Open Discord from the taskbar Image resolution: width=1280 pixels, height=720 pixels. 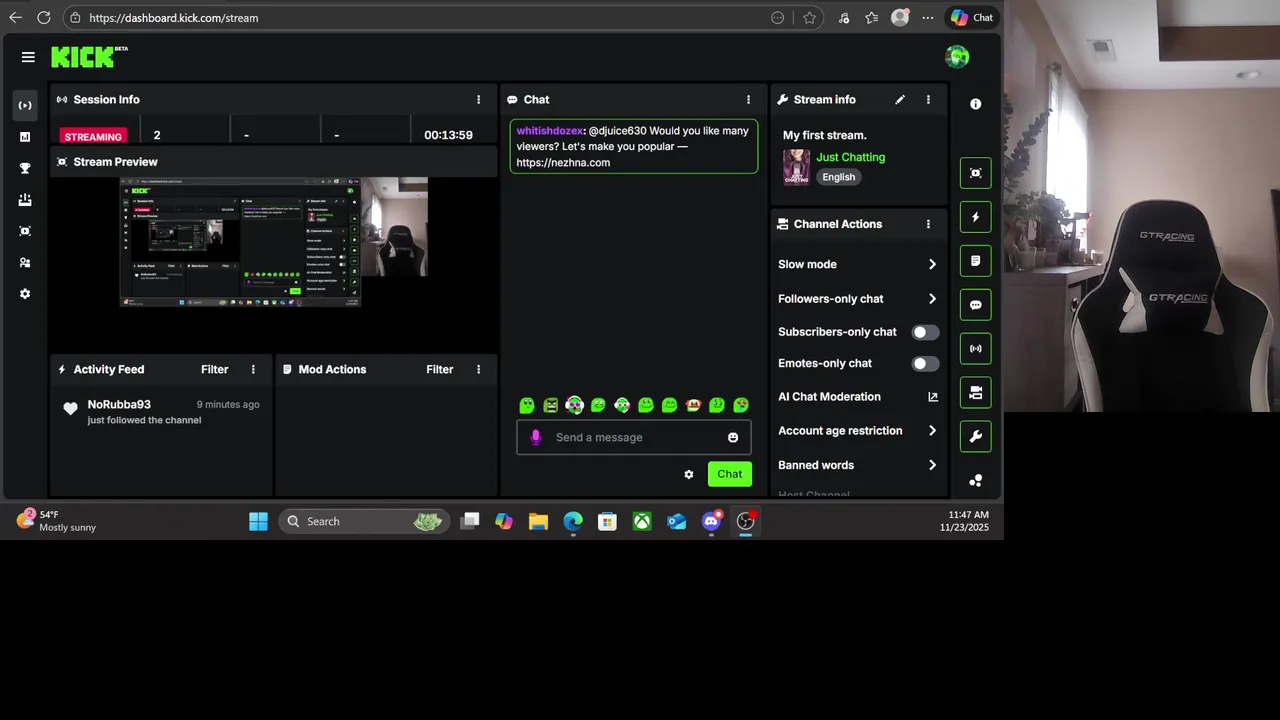pyautogui.click(x=711, y=521)
